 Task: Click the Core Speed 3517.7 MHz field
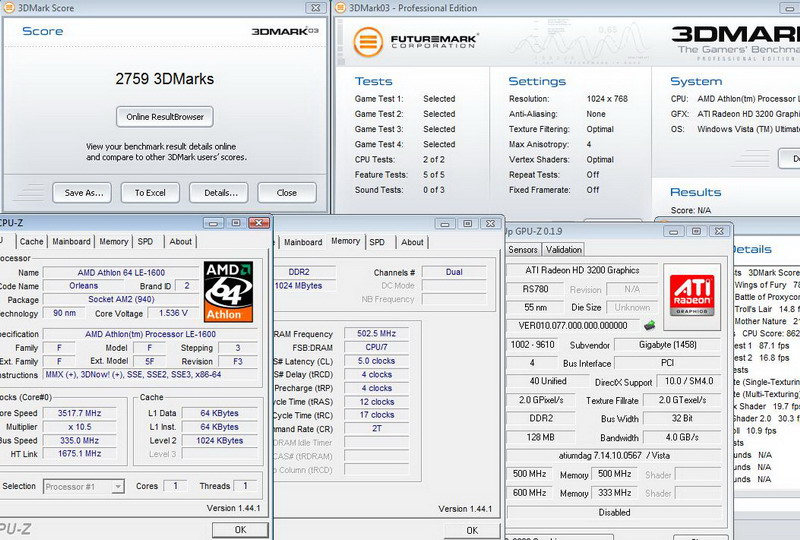tap(80, 413)
